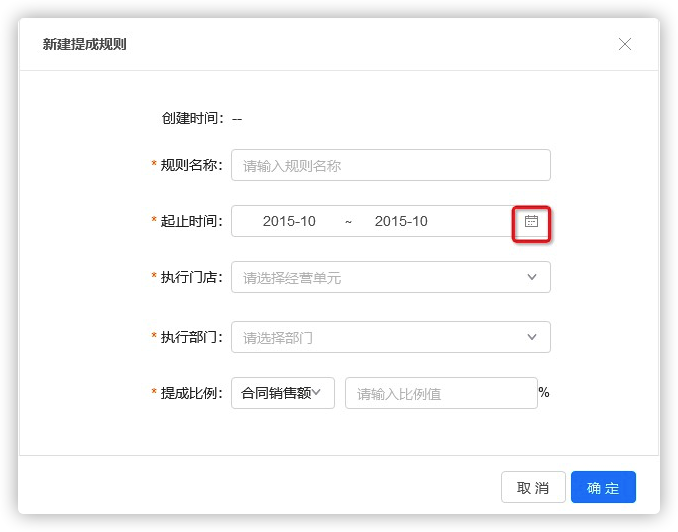Image resolution: width=678 pixels, height=532 pixels.
Task: Expand the 合同销售额 dropdown
Action: pos(283,393)
